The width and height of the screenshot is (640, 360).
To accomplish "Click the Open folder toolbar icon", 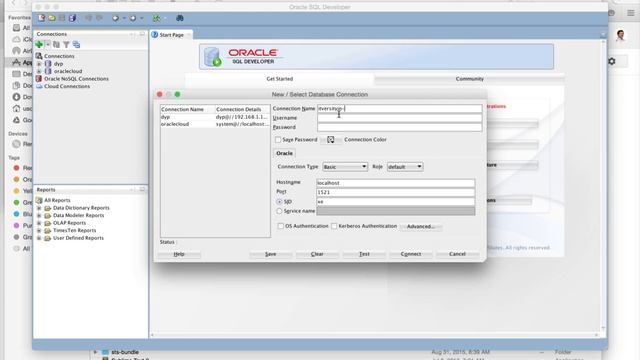I will [52, 18].
